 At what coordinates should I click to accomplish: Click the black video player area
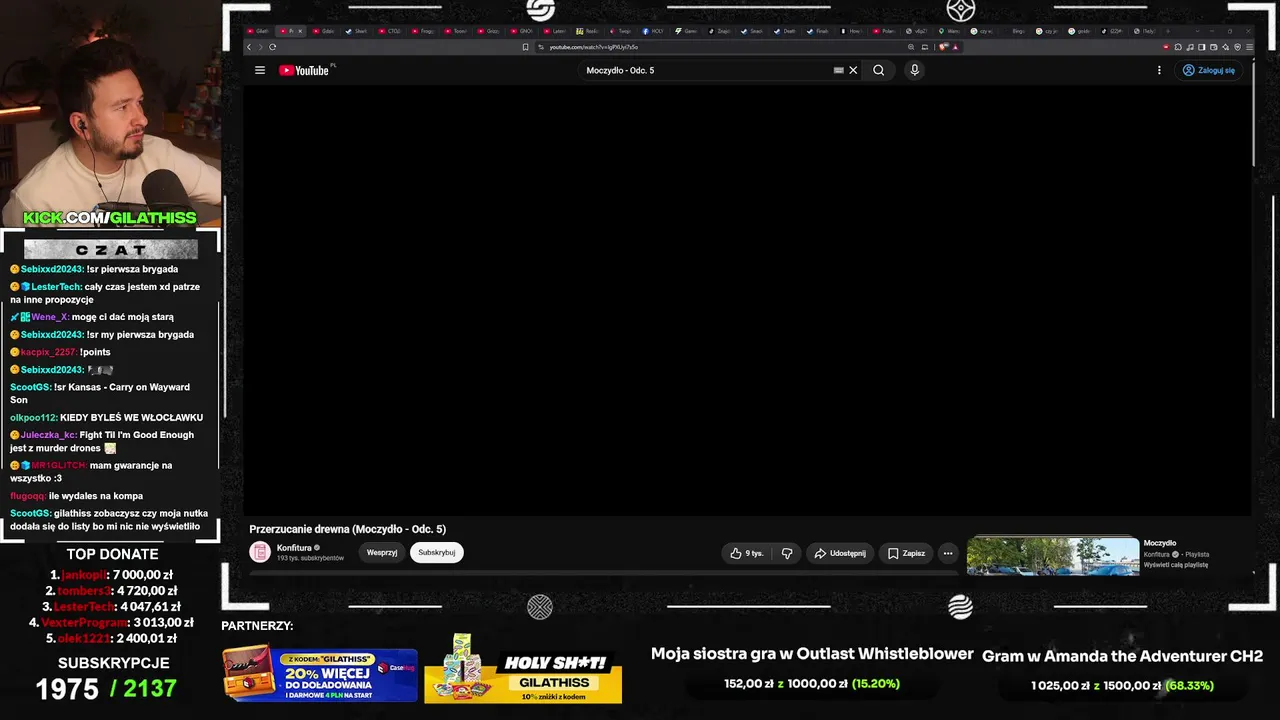coord(747,300)
